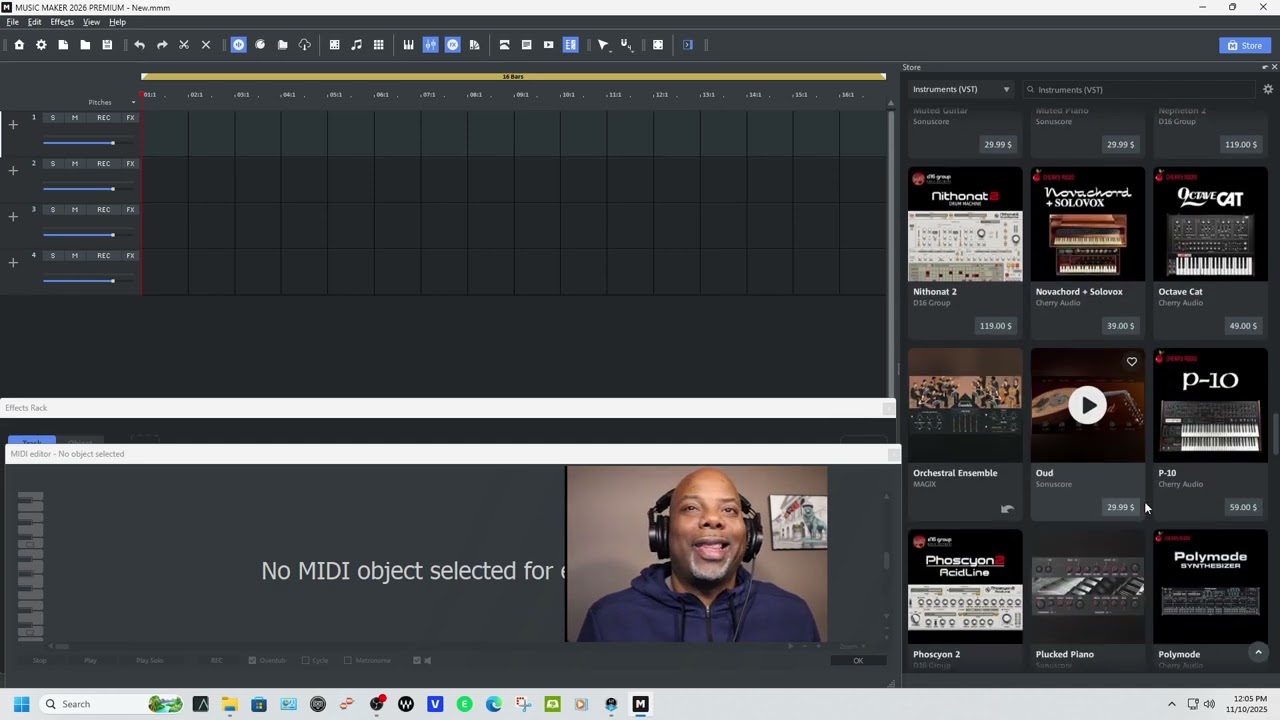
Task: Expand the Pitches dropdown above the tracks
Action: coord(133,102)
